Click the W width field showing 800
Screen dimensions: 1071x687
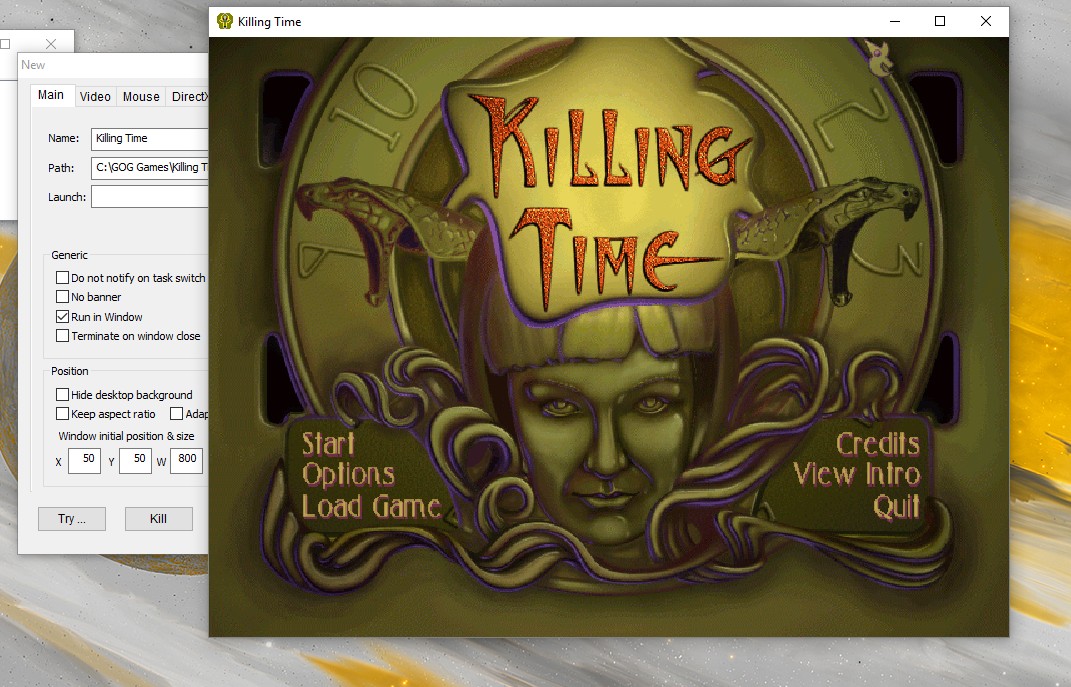point(186,460)
